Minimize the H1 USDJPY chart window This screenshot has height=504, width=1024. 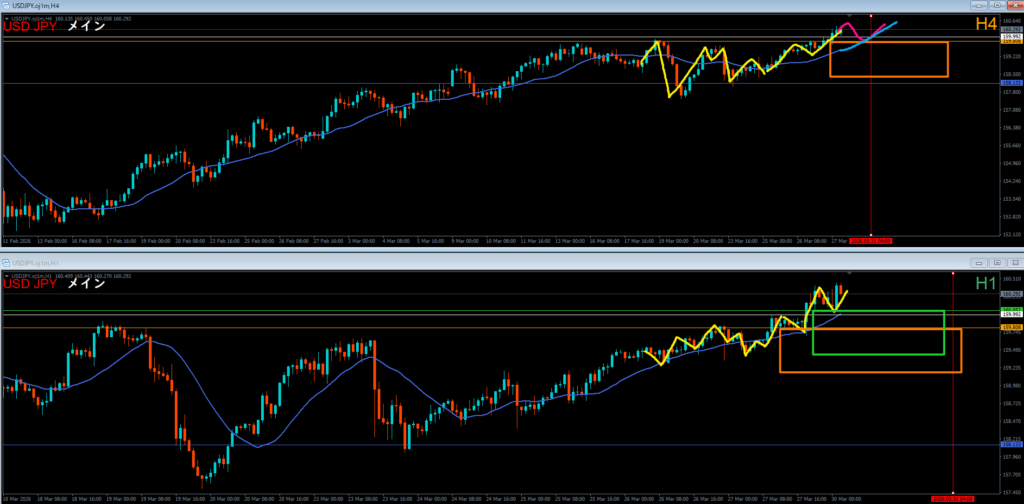[977, 263]
